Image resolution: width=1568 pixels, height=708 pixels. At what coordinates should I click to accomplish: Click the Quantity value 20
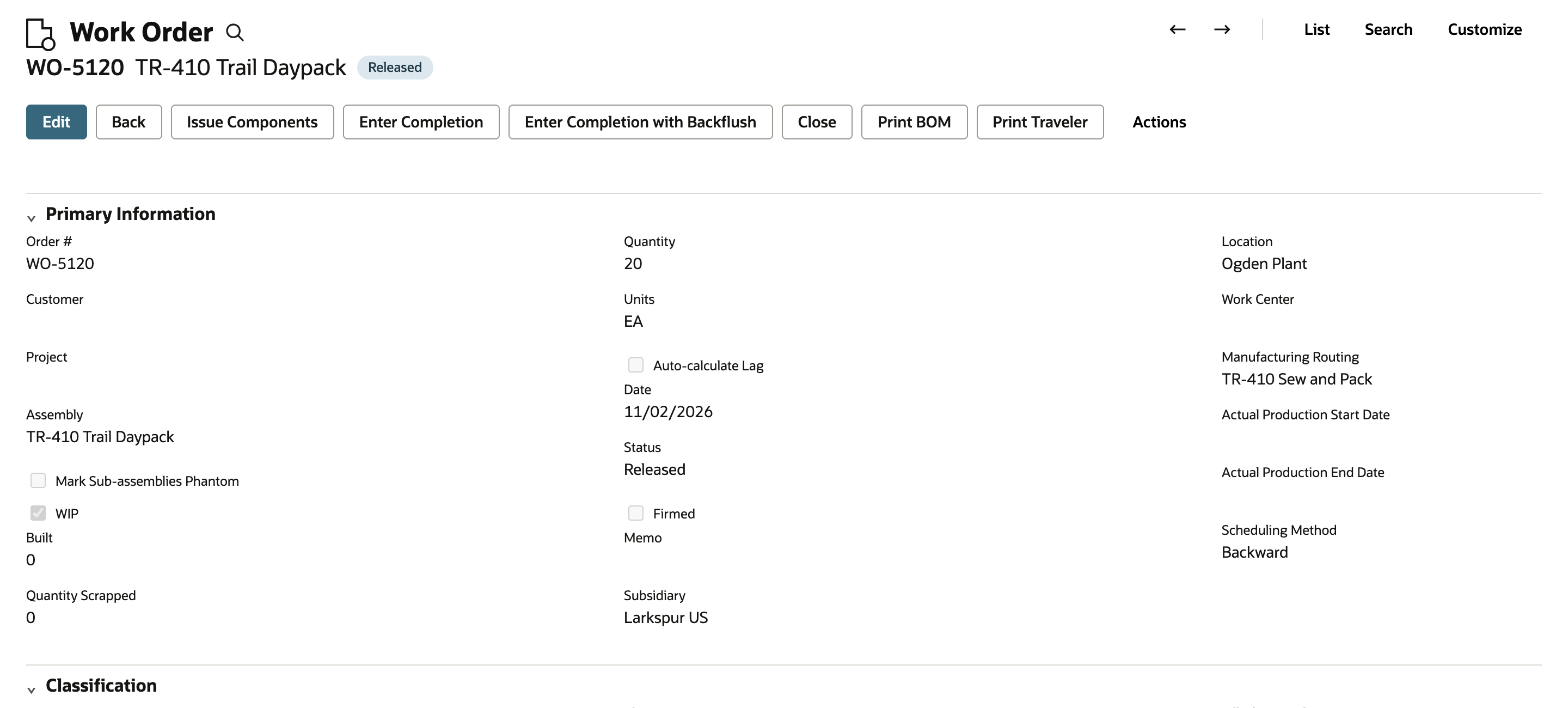tap(633, 264)
